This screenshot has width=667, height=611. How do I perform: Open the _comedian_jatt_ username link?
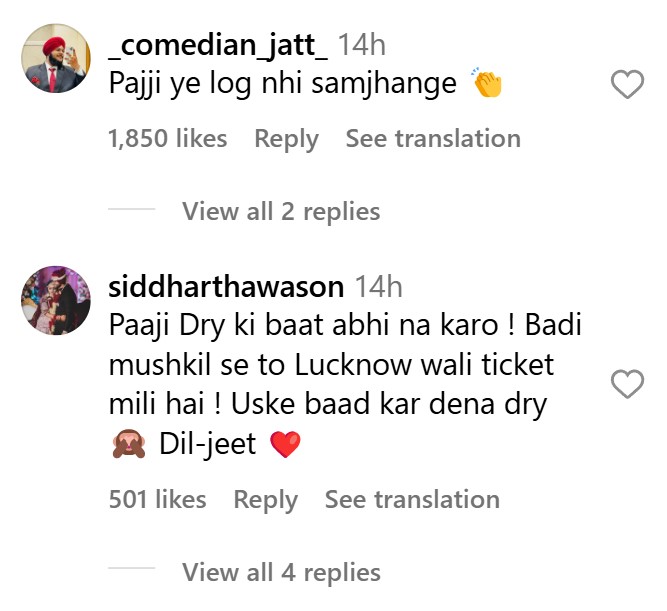218,45
